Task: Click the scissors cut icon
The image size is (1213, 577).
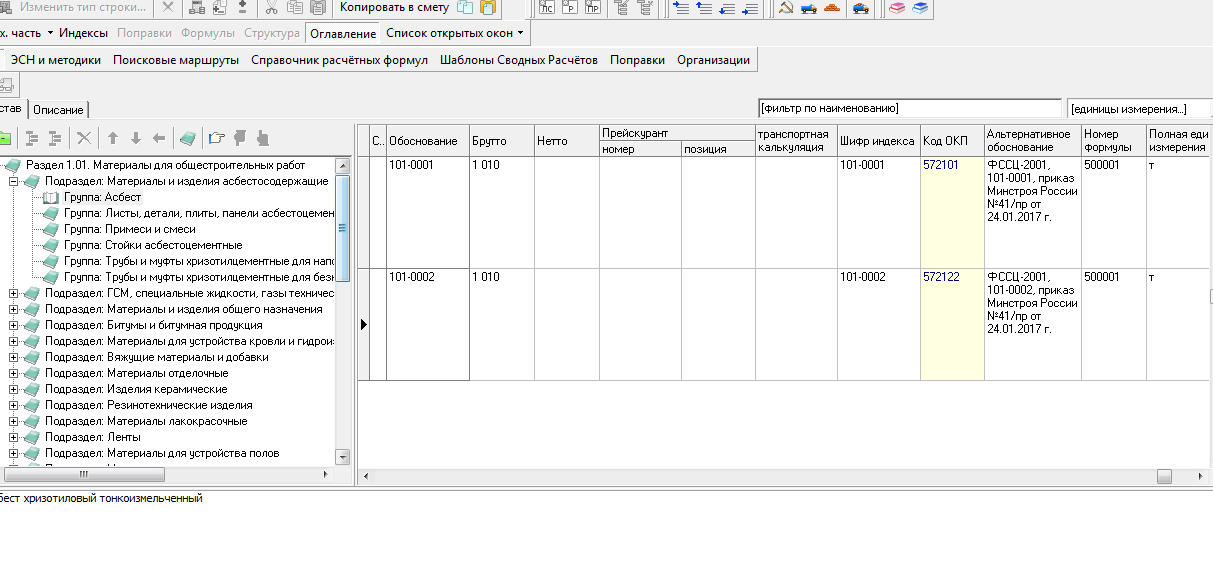Action: [271, 9]
